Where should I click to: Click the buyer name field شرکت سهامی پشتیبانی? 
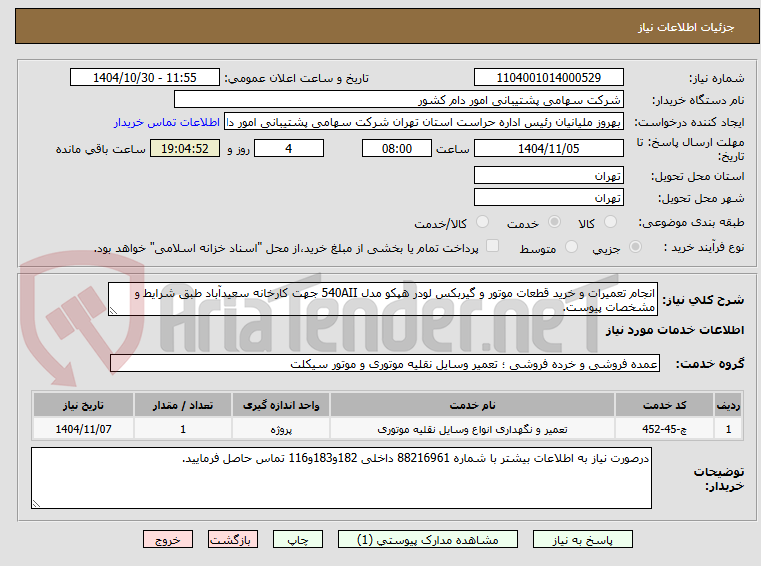398,100
